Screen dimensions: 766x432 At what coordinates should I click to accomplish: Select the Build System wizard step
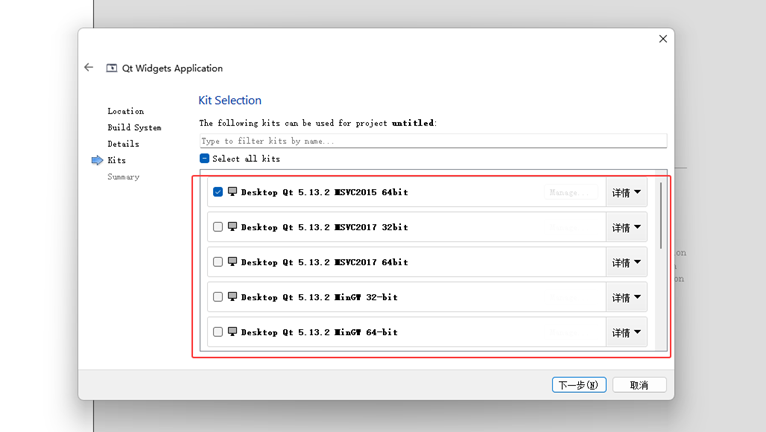[x=134, y=128]
